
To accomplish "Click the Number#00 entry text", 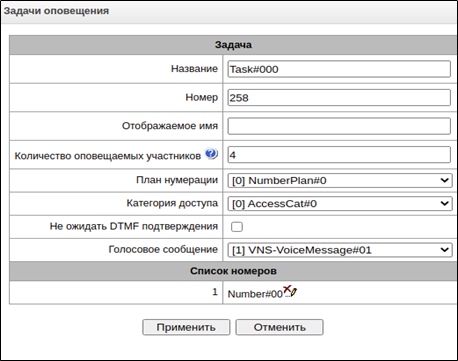I will (255, 294).
